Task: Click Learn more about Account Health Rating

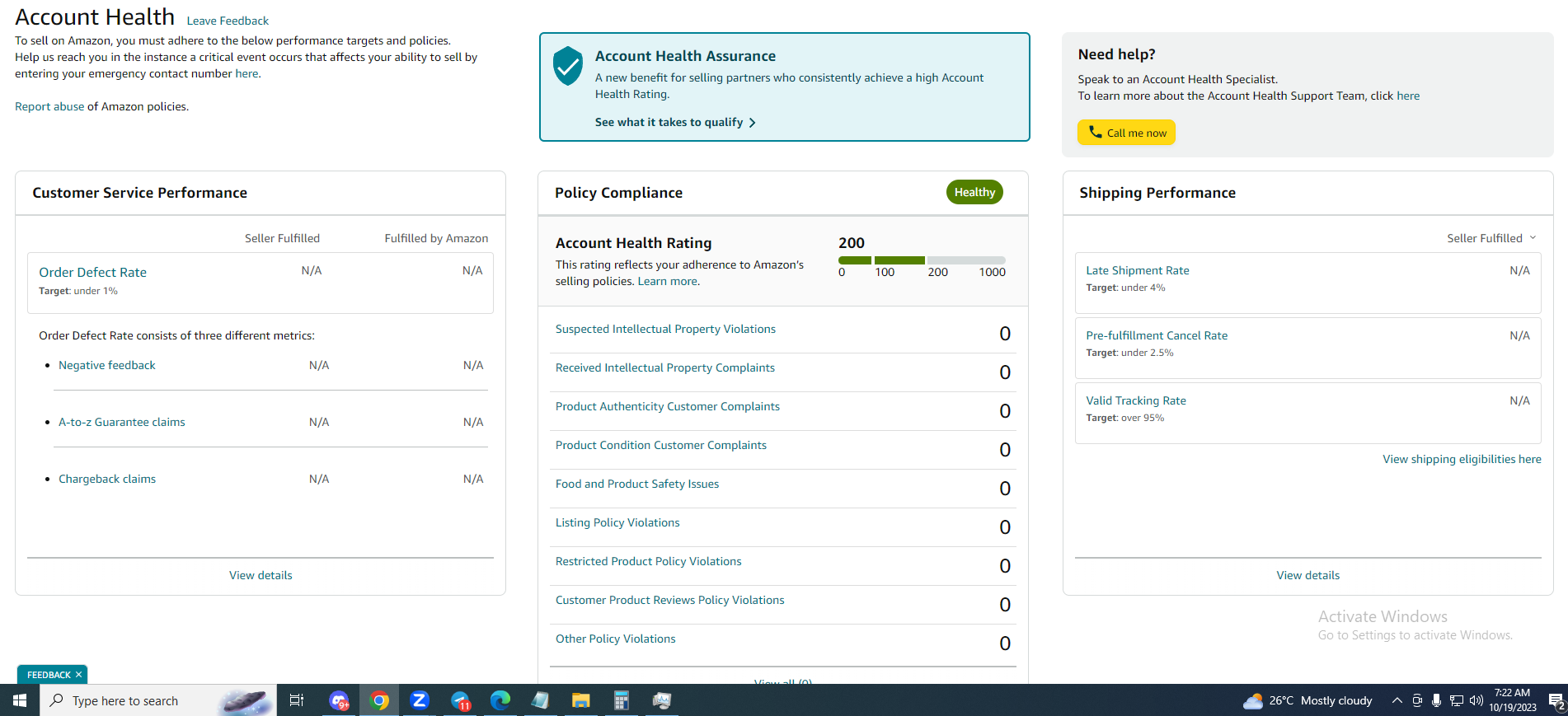Action: pyautogui.click(x=667, y=281)
